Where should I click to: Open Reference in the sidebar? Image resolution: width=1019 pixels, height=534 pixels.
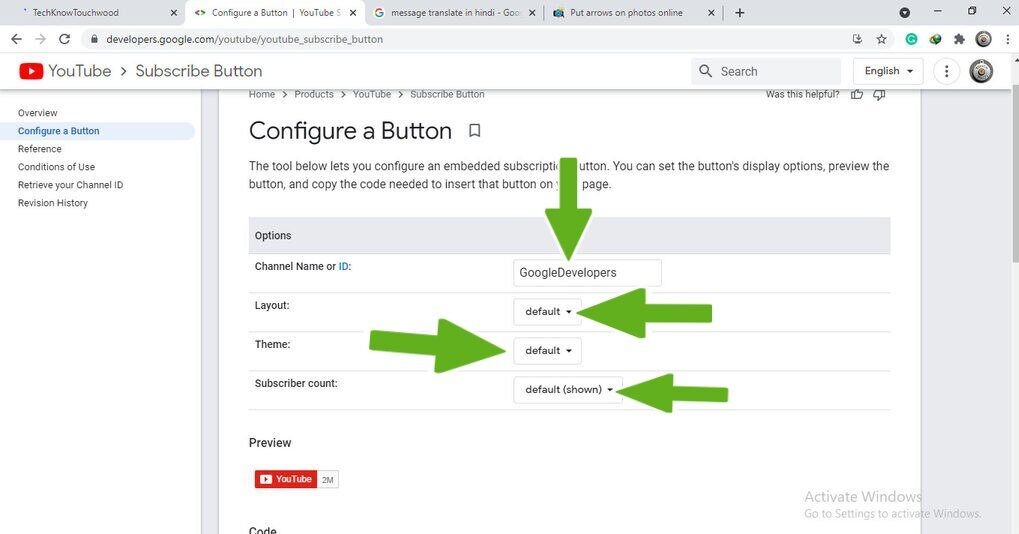pyautogui.click(x=40, y=149)
